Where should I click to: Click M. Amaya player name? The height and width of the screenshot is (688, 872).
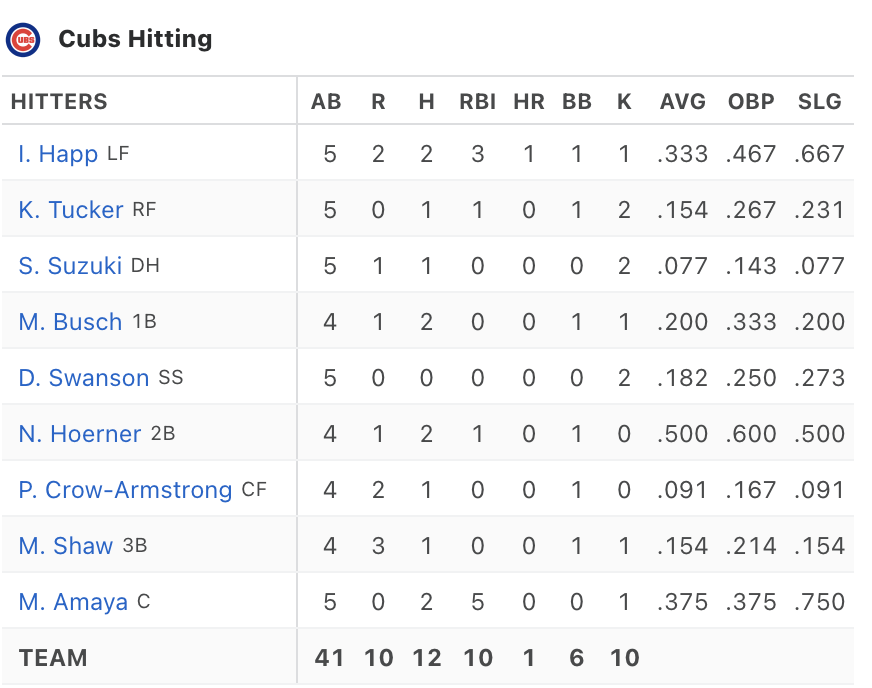coord(73,602)
